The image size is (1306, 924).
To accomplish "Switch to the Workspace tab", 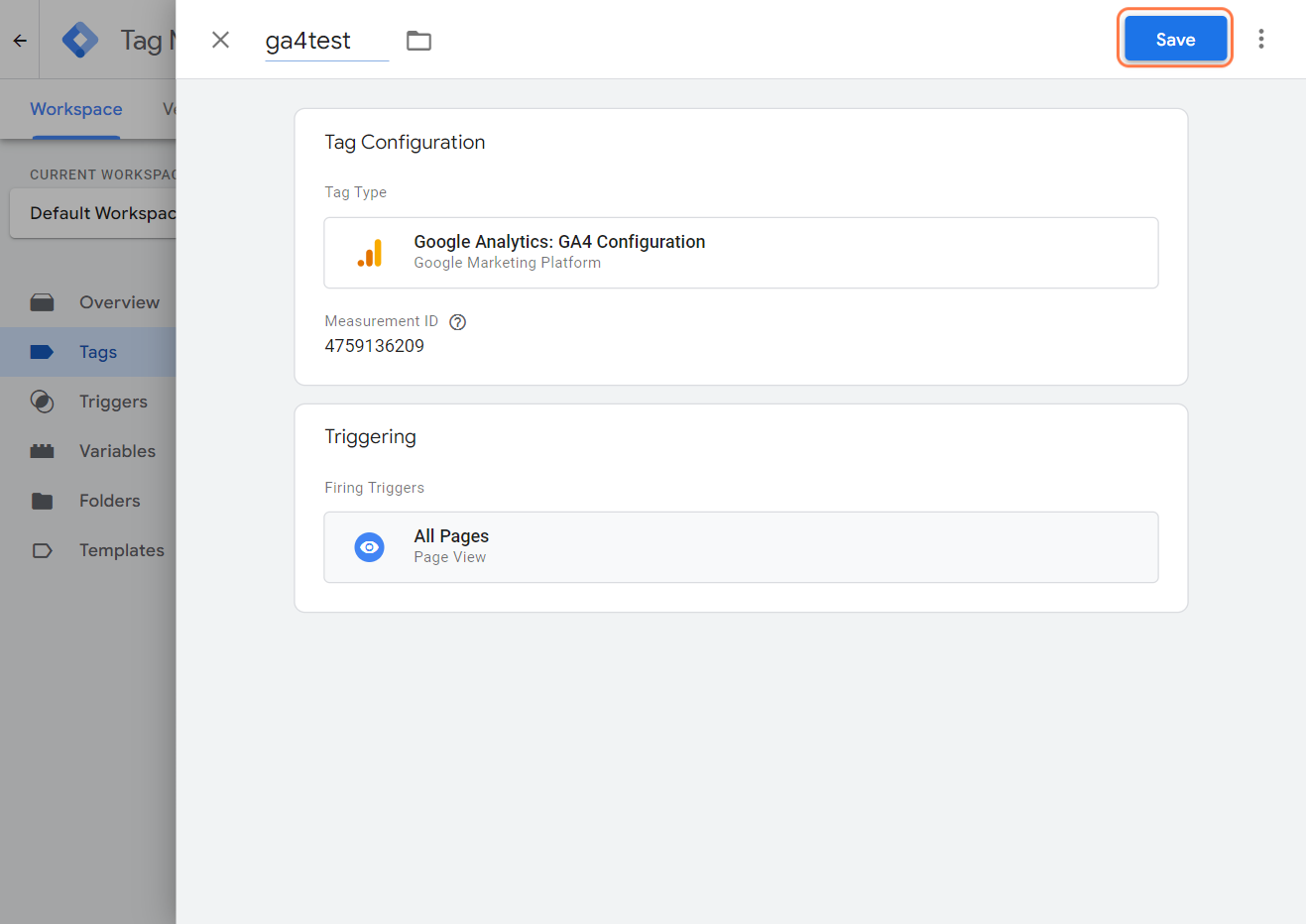I will pos(76,109).
